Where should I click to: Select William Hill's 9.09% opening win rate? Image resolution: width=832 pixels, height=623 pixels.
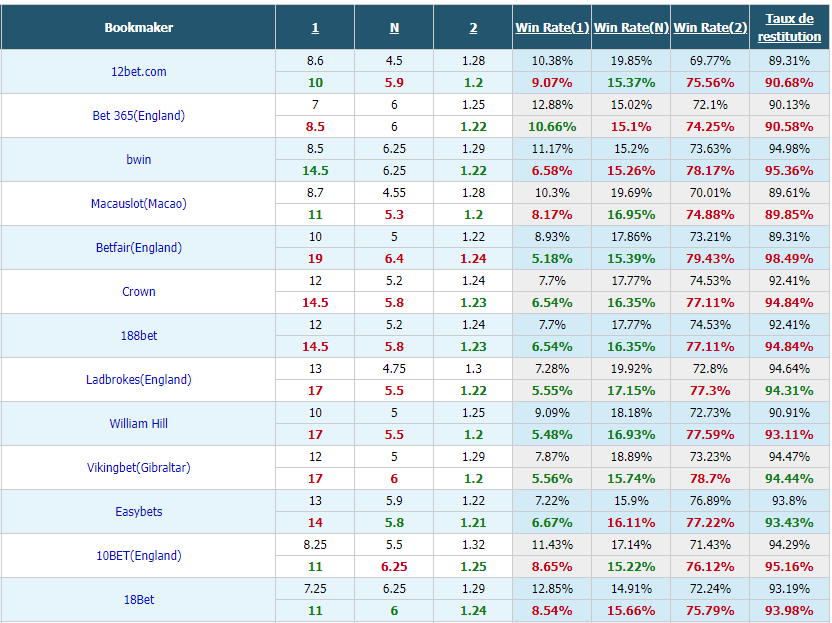[x=552, y=413]
